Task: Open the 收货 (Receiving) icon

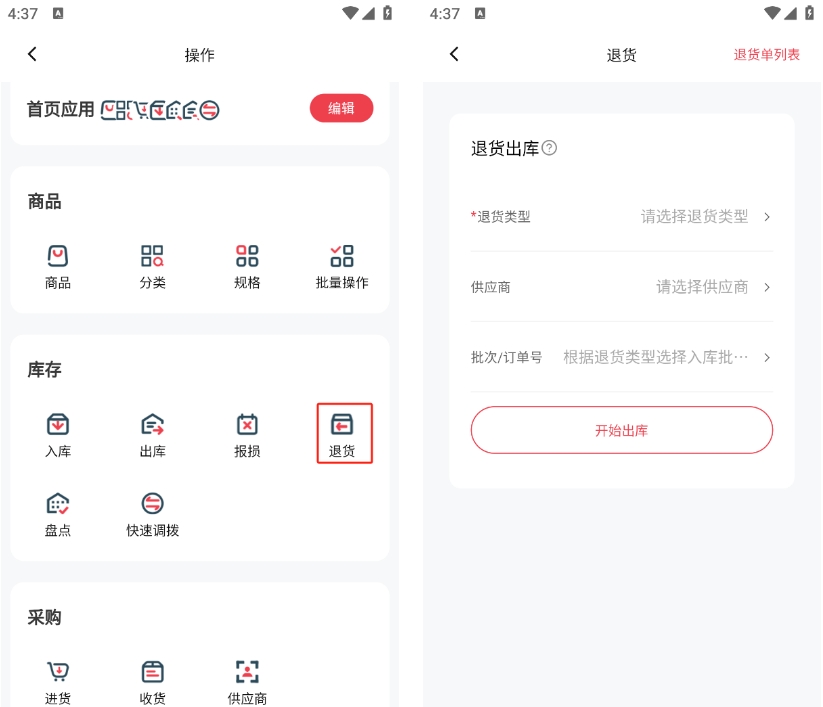Action: [x=152, y=673]
